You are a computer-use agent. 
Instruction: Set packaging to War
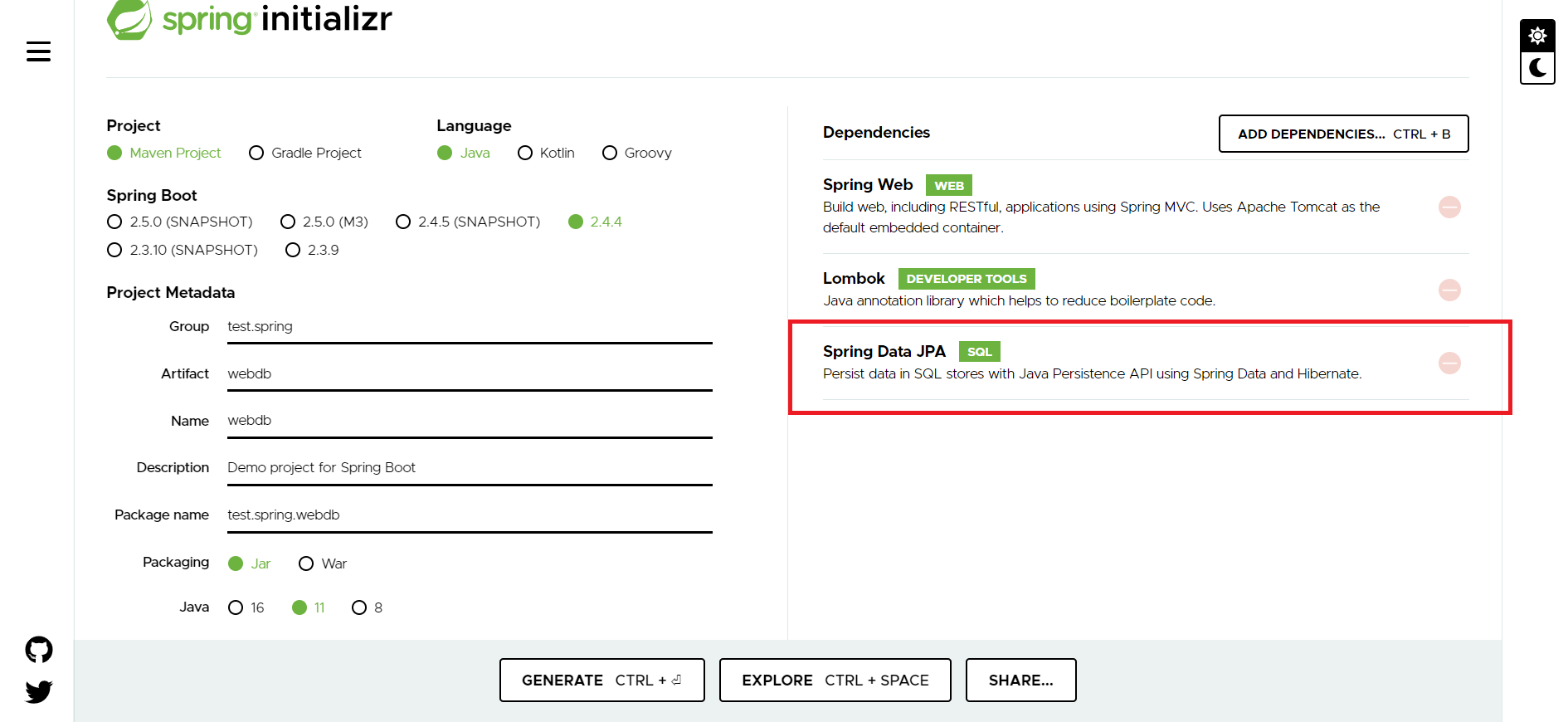(x=323, y=563)
